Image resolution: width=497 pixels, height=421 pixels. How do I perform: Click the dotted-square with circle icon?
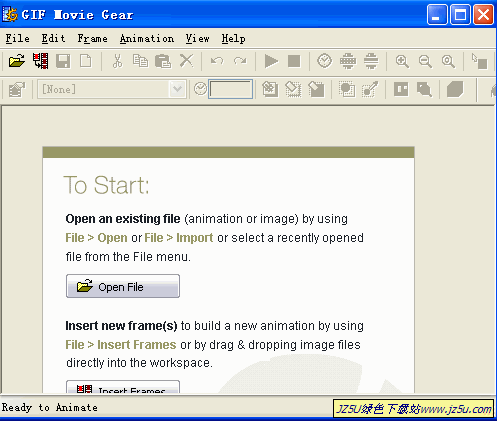point(347,89)
